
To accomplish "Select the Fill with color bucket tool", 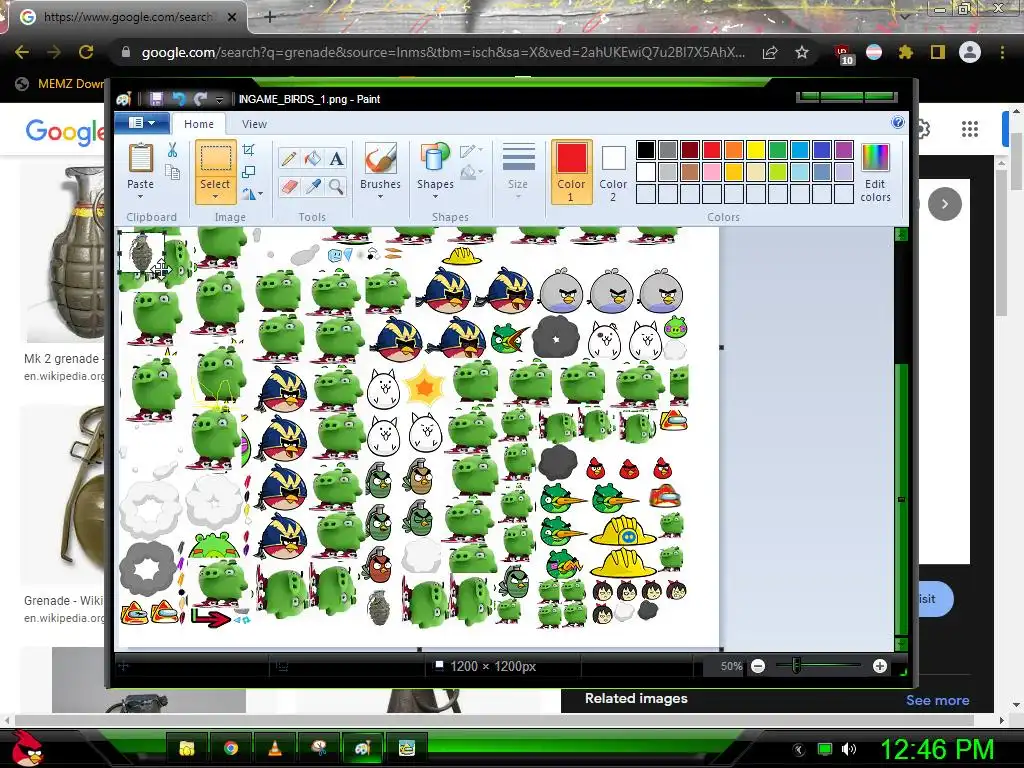I will [312, 158].
